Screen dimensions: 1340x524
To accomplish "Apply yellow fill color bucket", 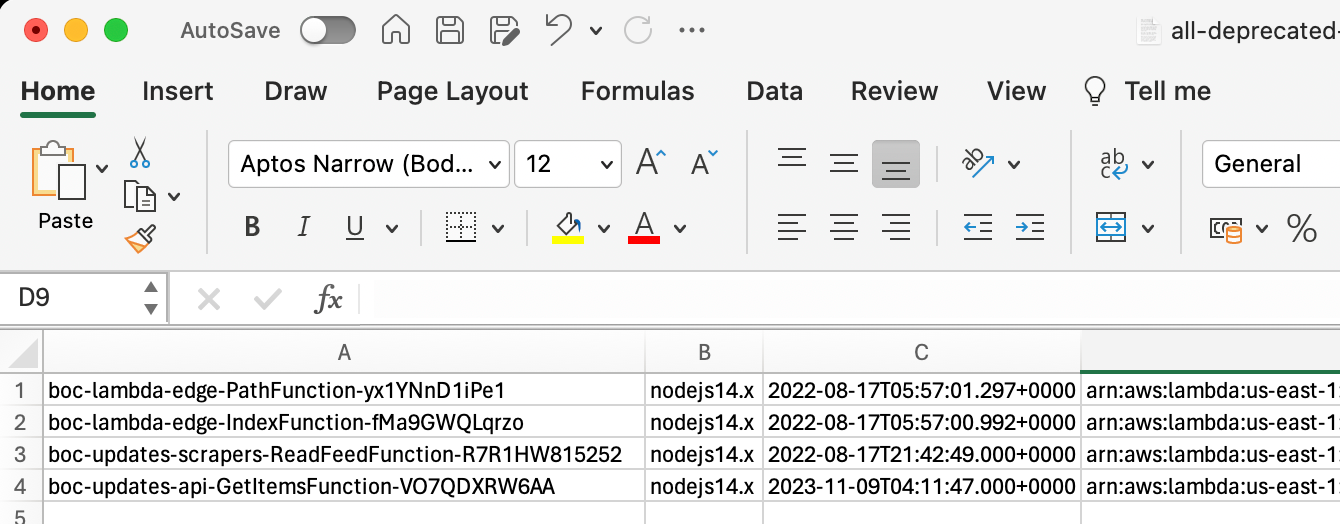I will point(568,227).
